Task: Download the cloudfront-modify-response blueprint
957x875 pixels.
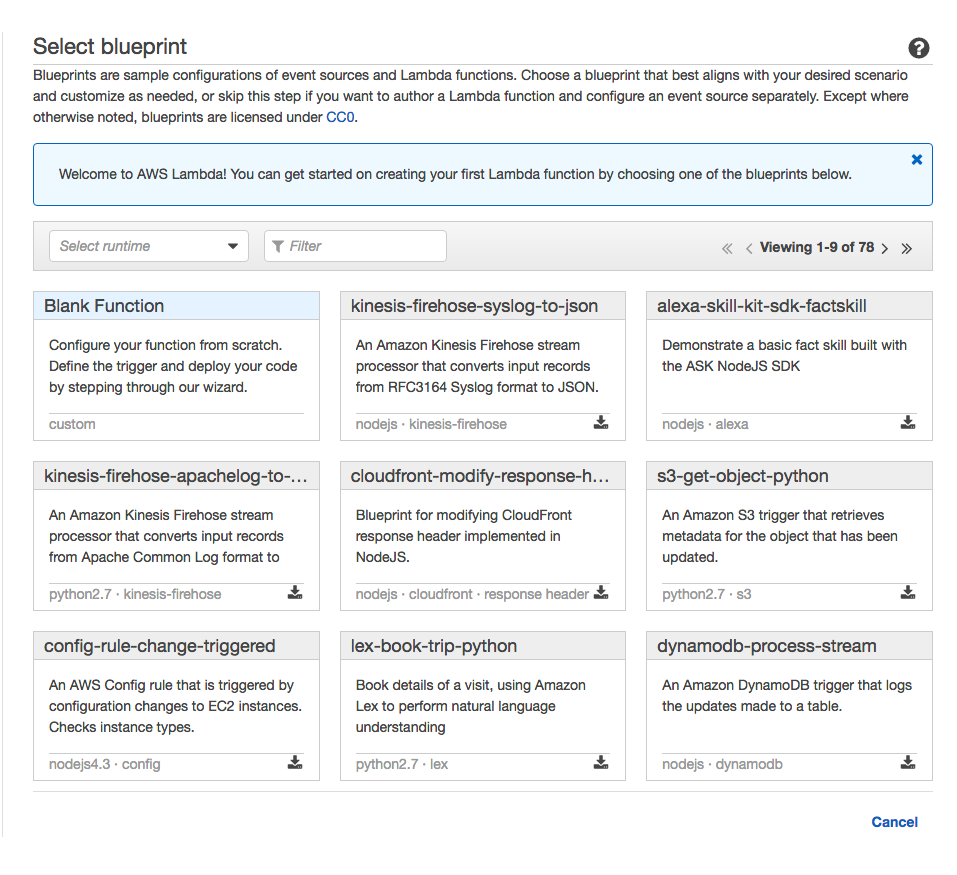Action: pos(601,592)
